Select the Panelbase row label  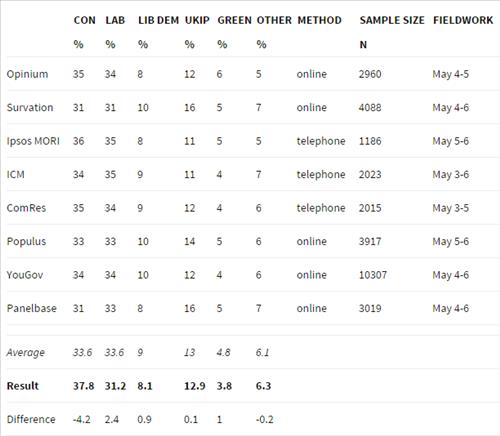pyautogui.click(x=32, y=308)
